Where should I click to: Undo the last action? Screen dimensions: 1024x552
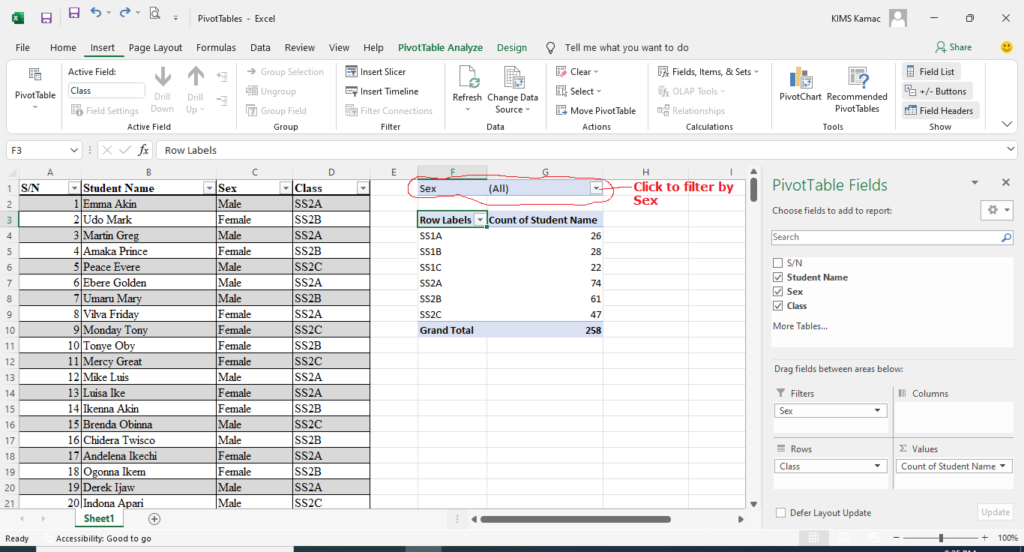pyautogui.click(x=96, y=13)
